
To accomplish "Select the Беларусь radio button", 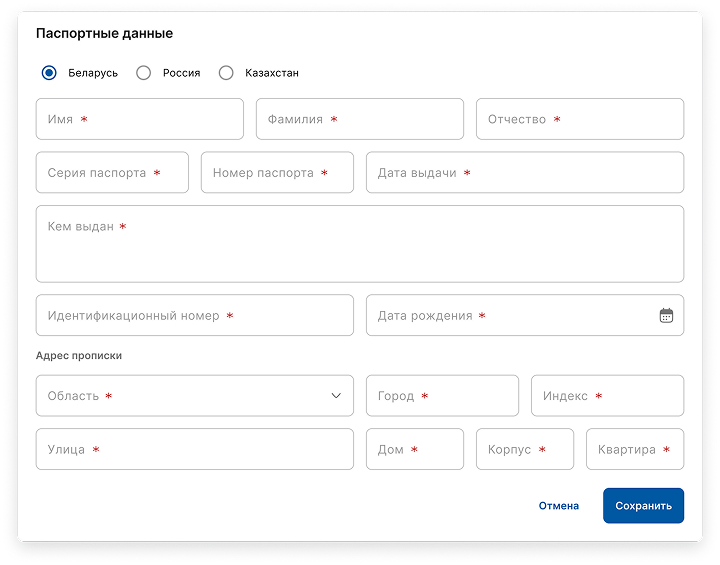I will pos(49,73).
